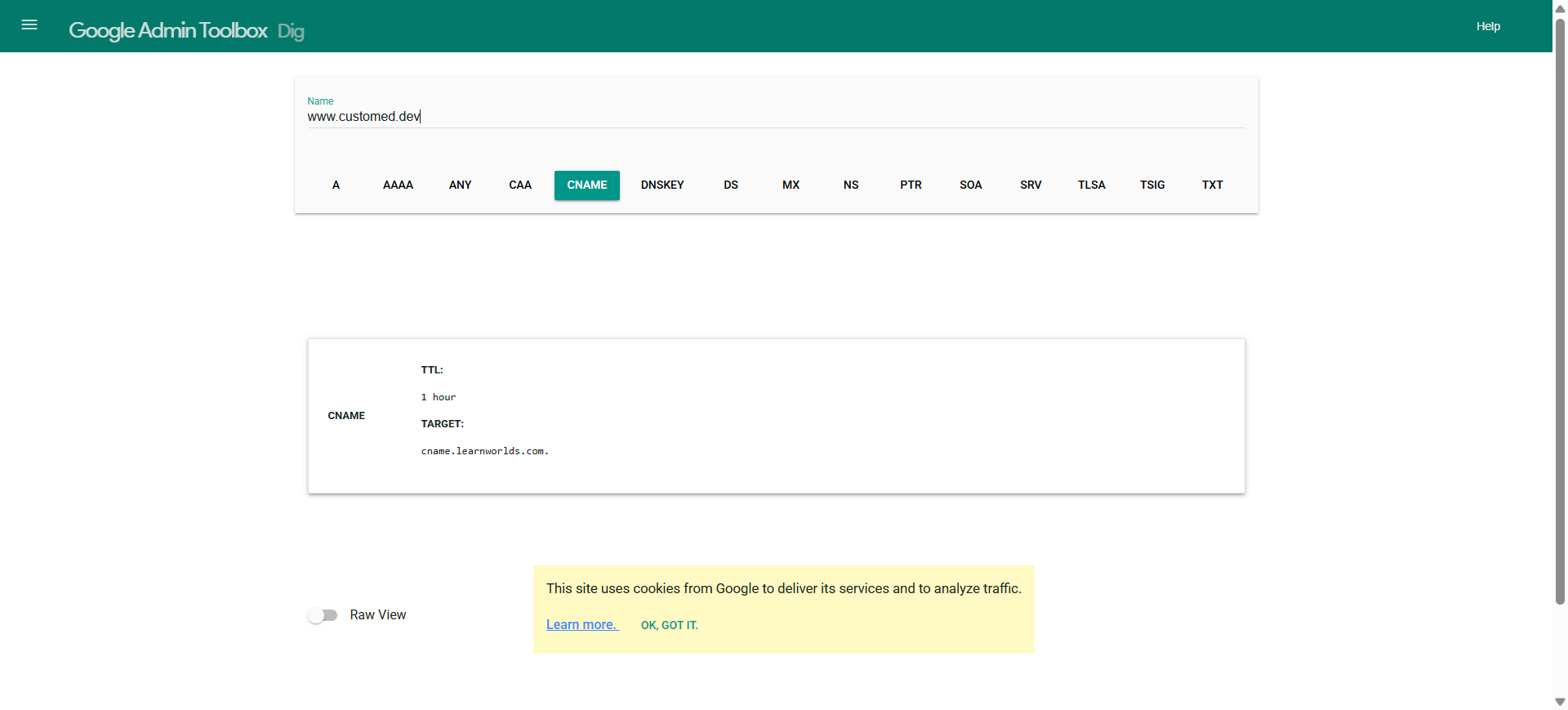The width and height of the screenshot is (1568, 710).
Task: Select the SOA record type
Action: [x=971, y=185]
